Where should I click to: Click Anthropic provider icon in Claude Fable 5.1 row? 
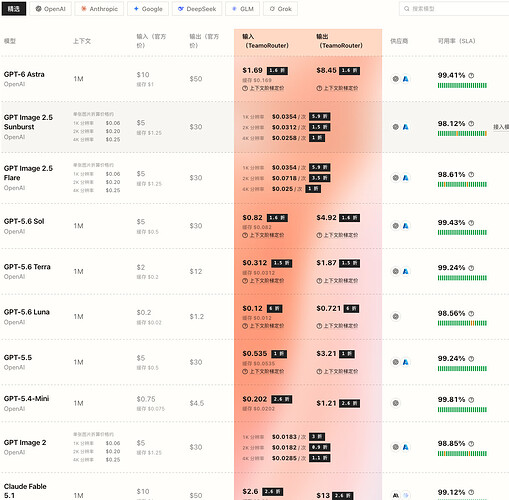pyautogui.click(x=395, y=495)
